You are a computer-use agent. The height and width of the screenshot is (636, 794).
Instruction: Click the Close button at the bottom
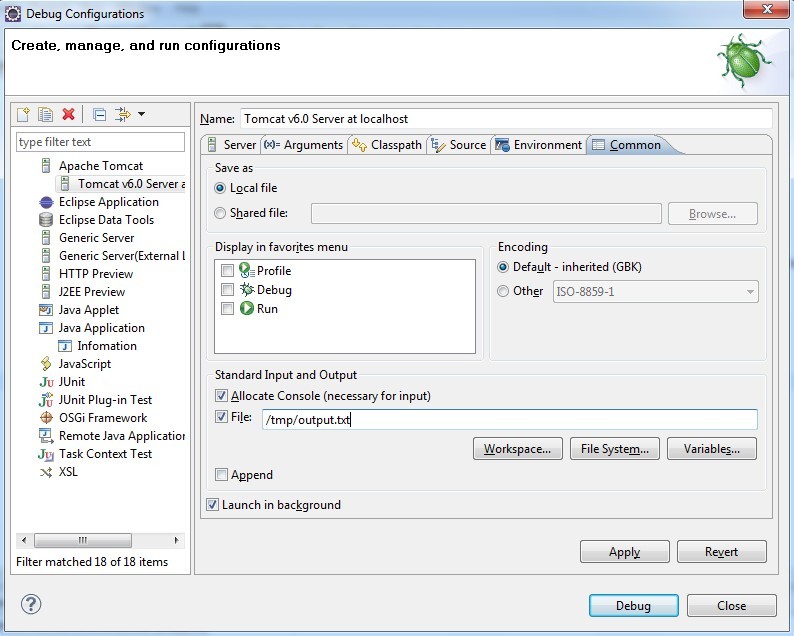(x=732, y=606)
